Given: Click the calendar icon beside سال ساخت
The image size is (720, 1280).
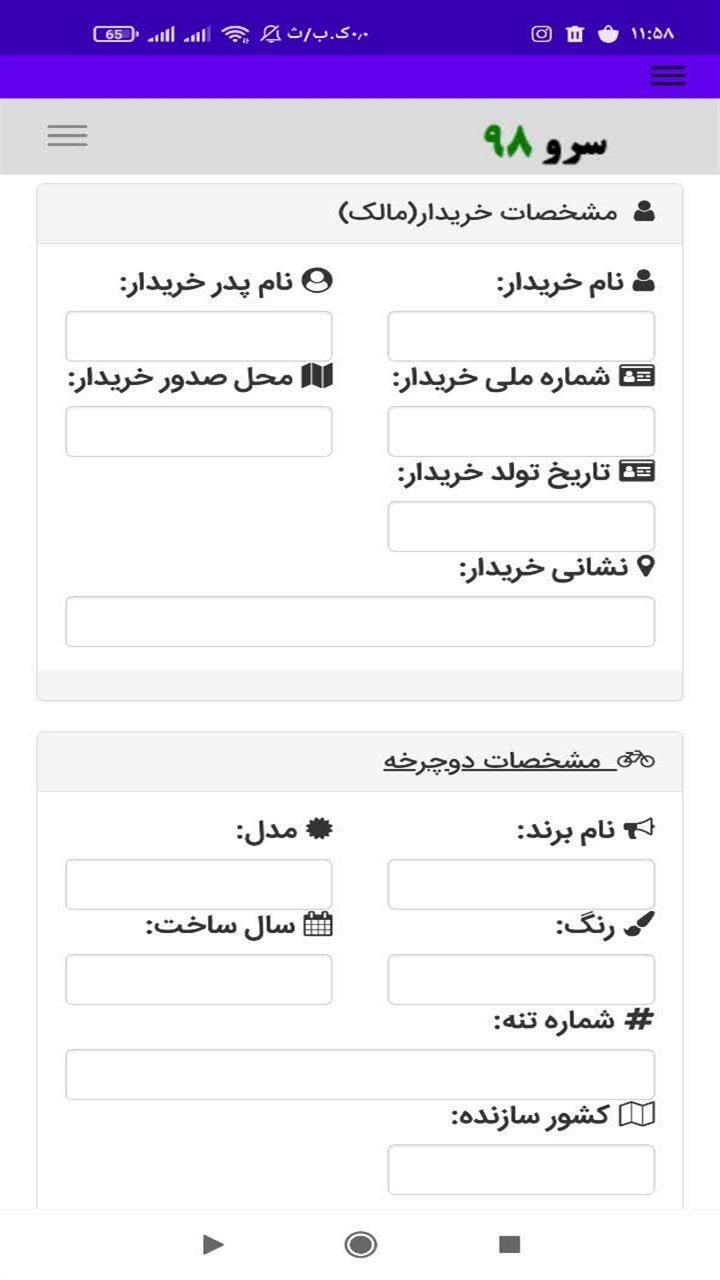Looking at the screenshot, I should coord(318,924).
